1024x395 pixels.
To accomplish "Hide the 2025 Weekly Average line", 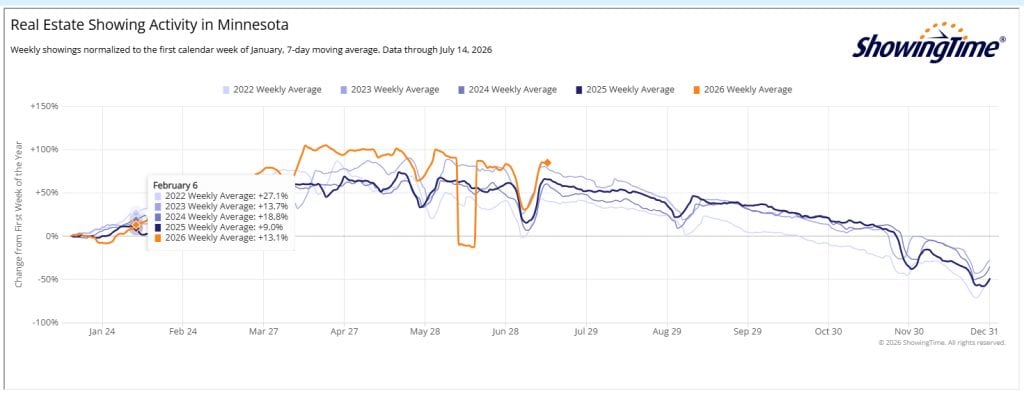I will pos(624,89).
